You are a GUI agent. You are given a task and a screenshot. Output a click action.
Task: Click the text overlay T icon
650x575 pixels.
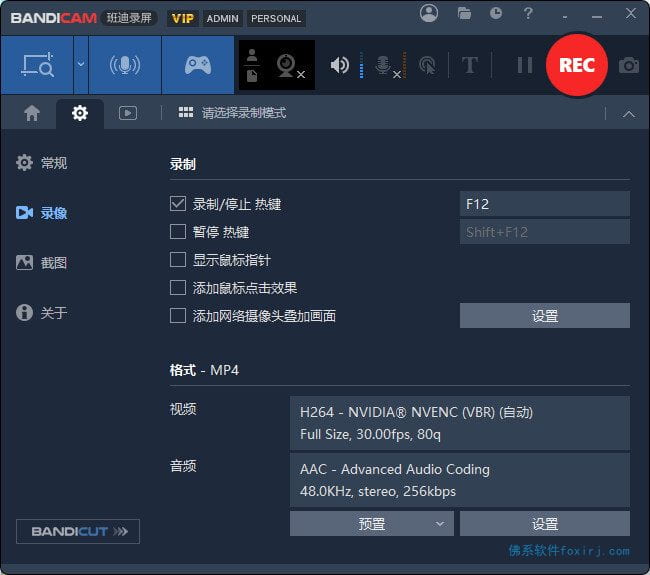coord(470,65)
